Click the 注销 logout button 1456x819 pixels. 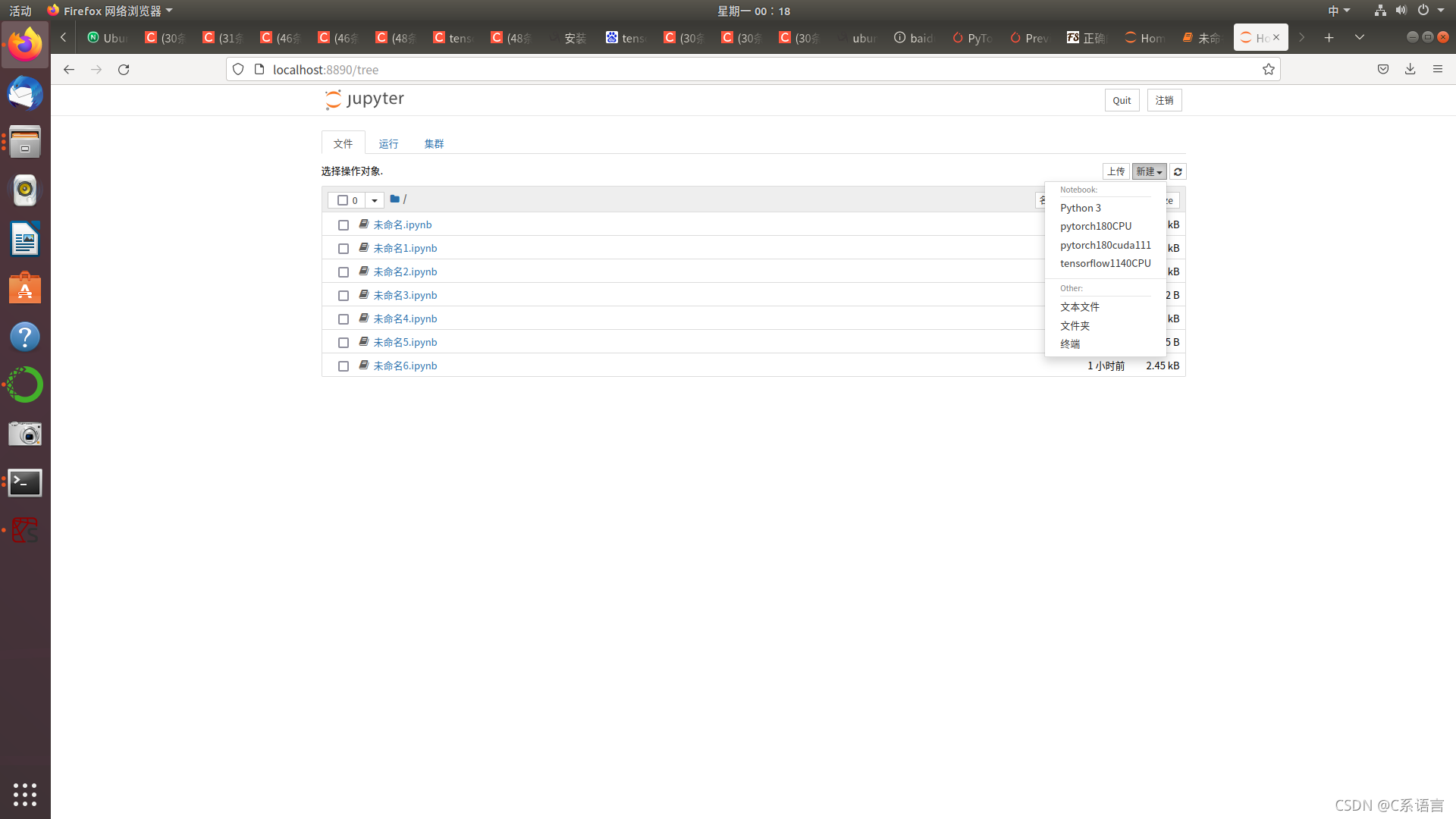pyautogui.click(x=1164, y=100)
